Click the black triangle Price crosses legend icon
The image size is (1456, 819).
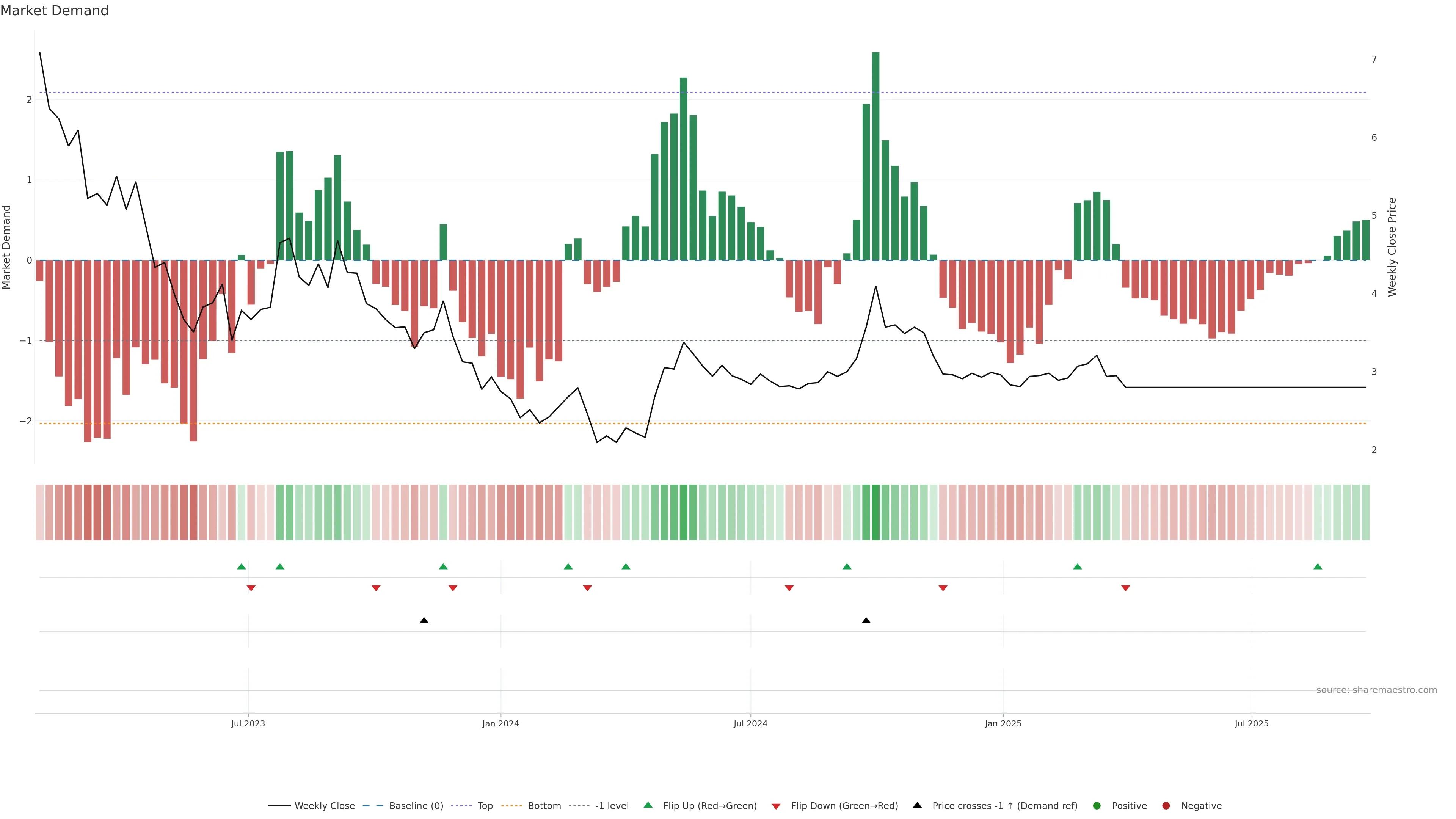click(x=917, y=805)
